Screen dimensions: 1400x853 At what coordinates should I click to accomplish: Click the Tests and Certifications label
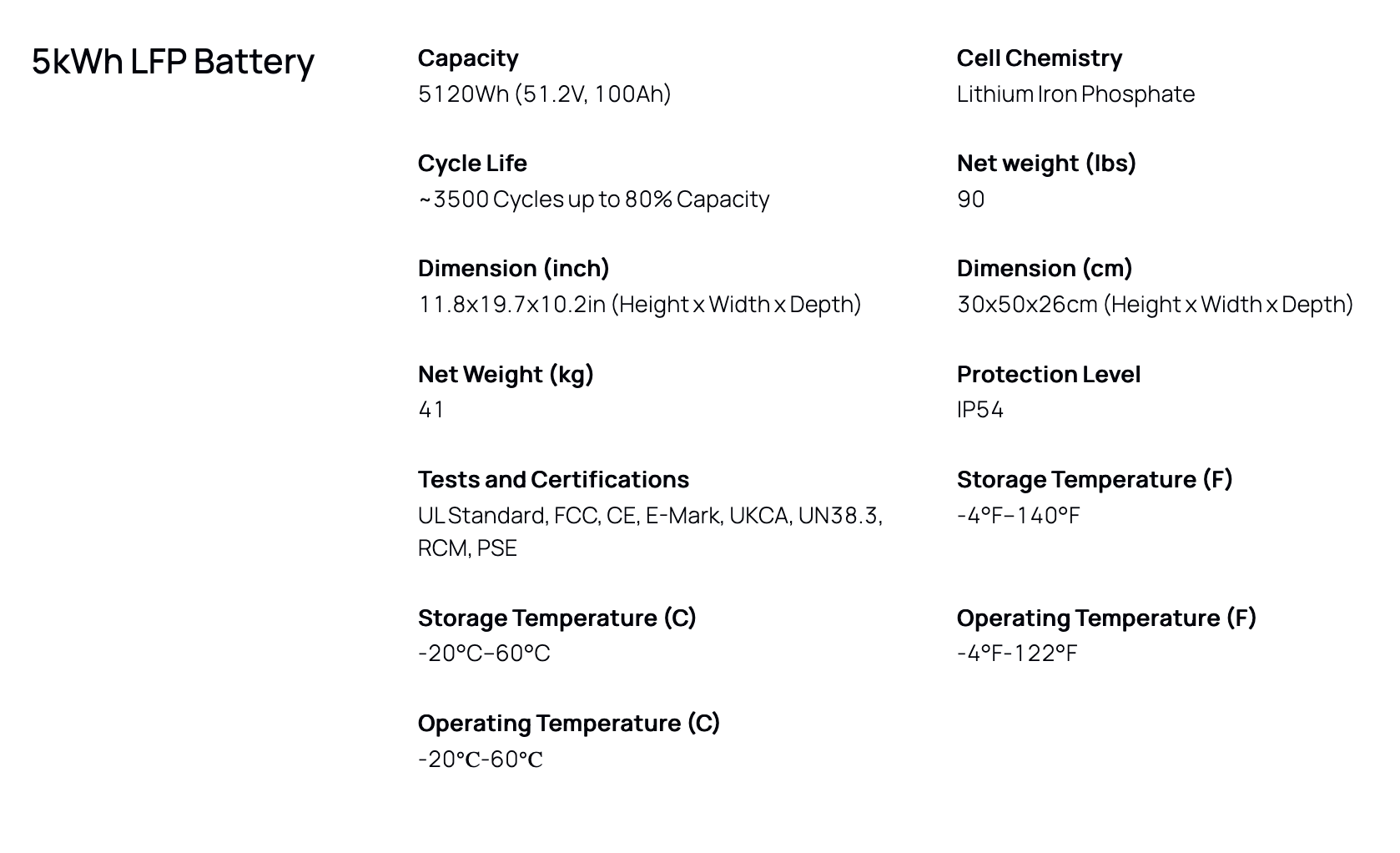pos(553,480)
